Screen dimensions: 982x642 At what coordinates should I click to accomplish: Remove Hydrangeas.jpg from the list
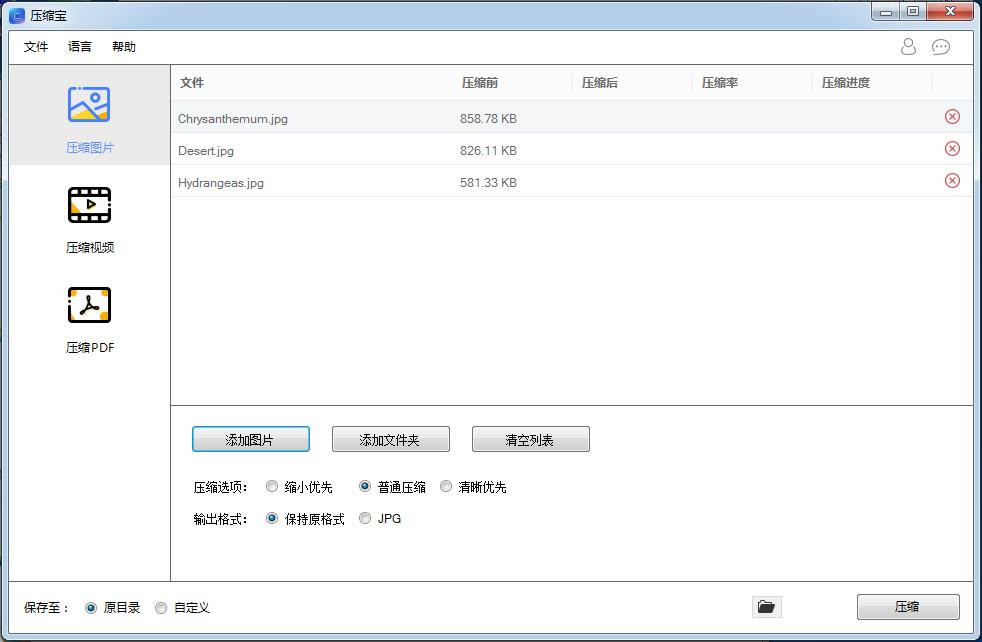tap(952, 180)
